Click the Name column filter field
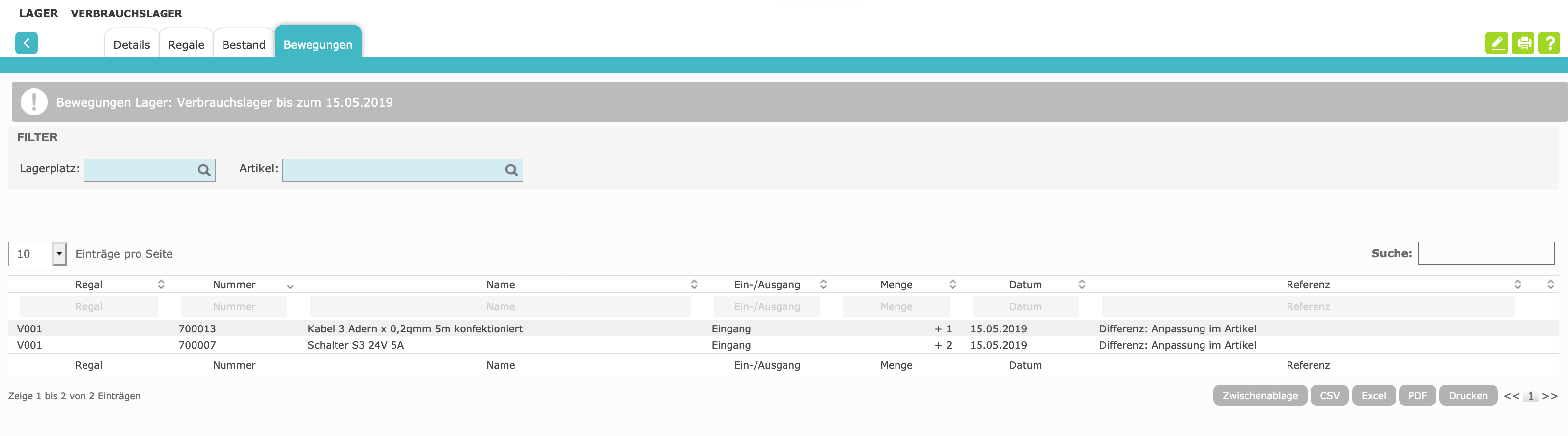 tap(500, 306)
